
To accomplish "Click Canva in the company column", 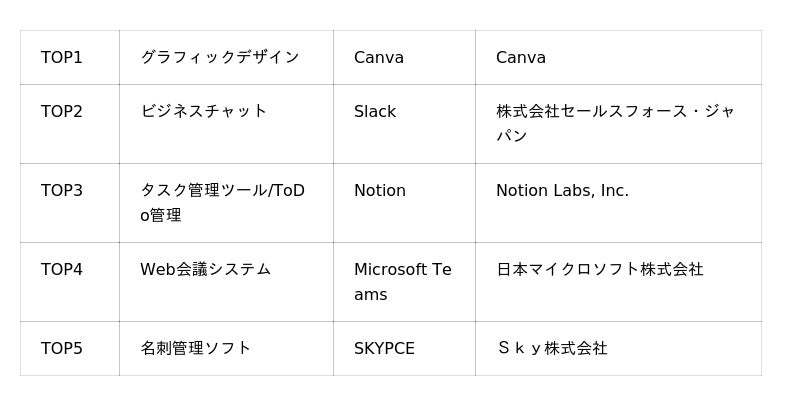I will 618,57.
